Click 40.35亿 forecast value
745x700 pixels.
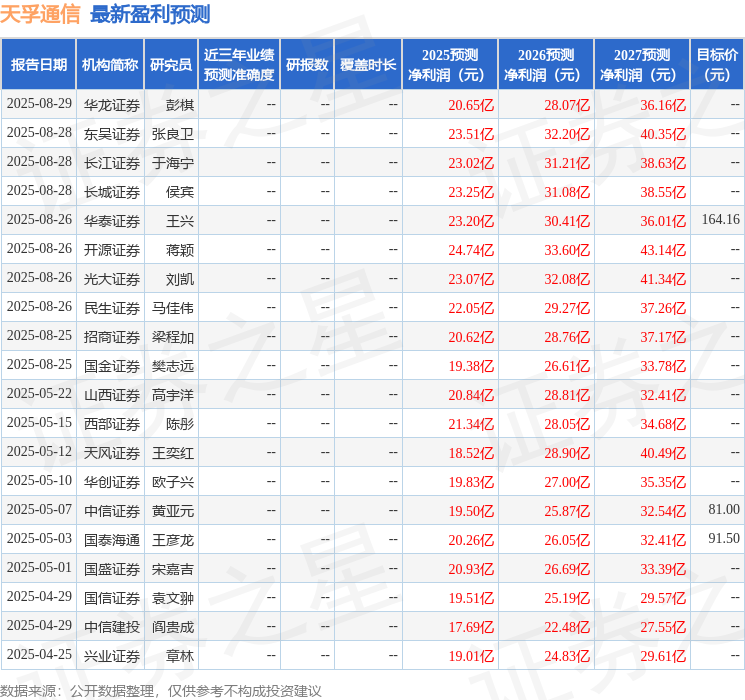point(663,134)
